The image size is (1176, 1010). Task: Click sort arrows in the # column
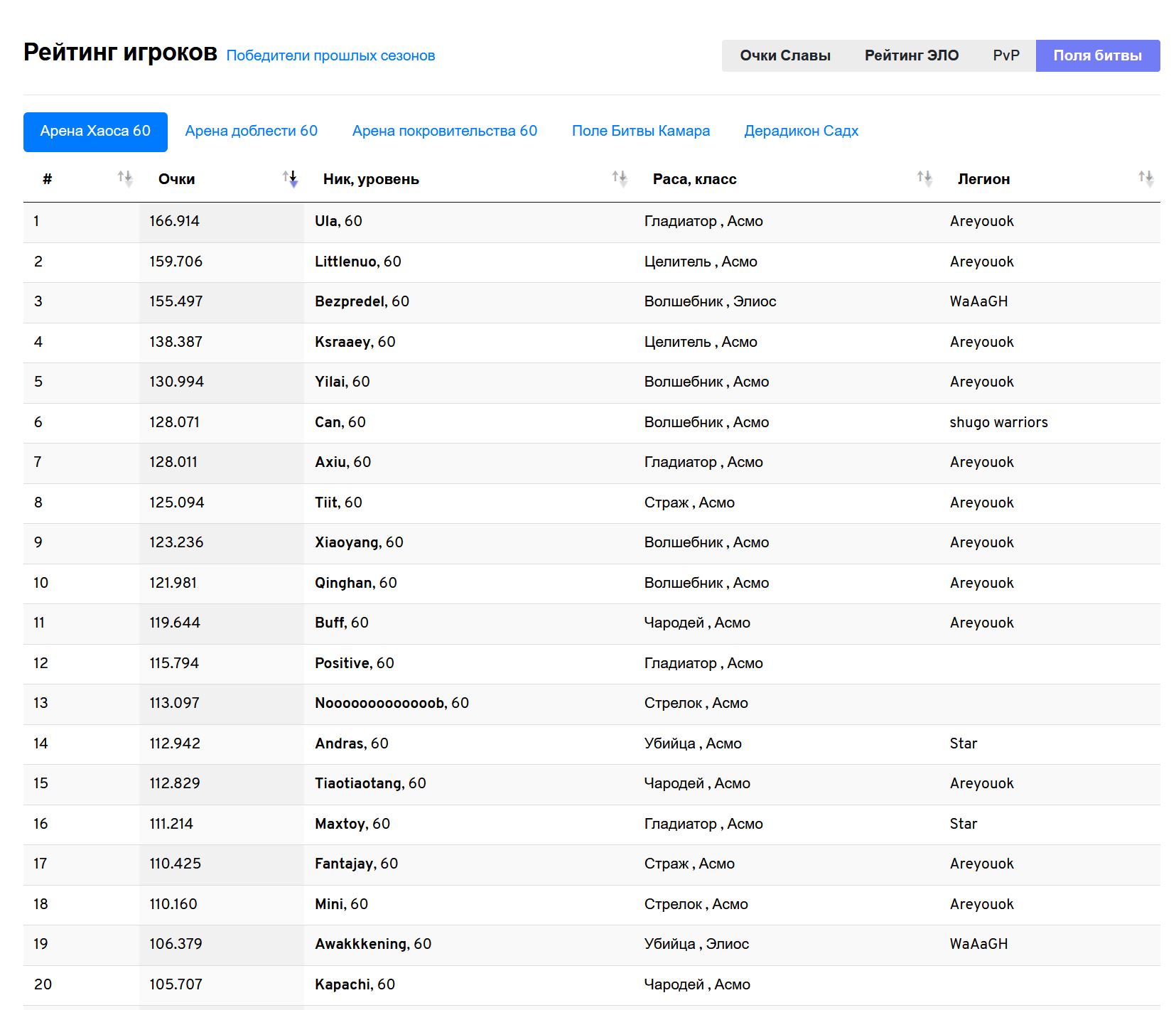click(124, 178)
